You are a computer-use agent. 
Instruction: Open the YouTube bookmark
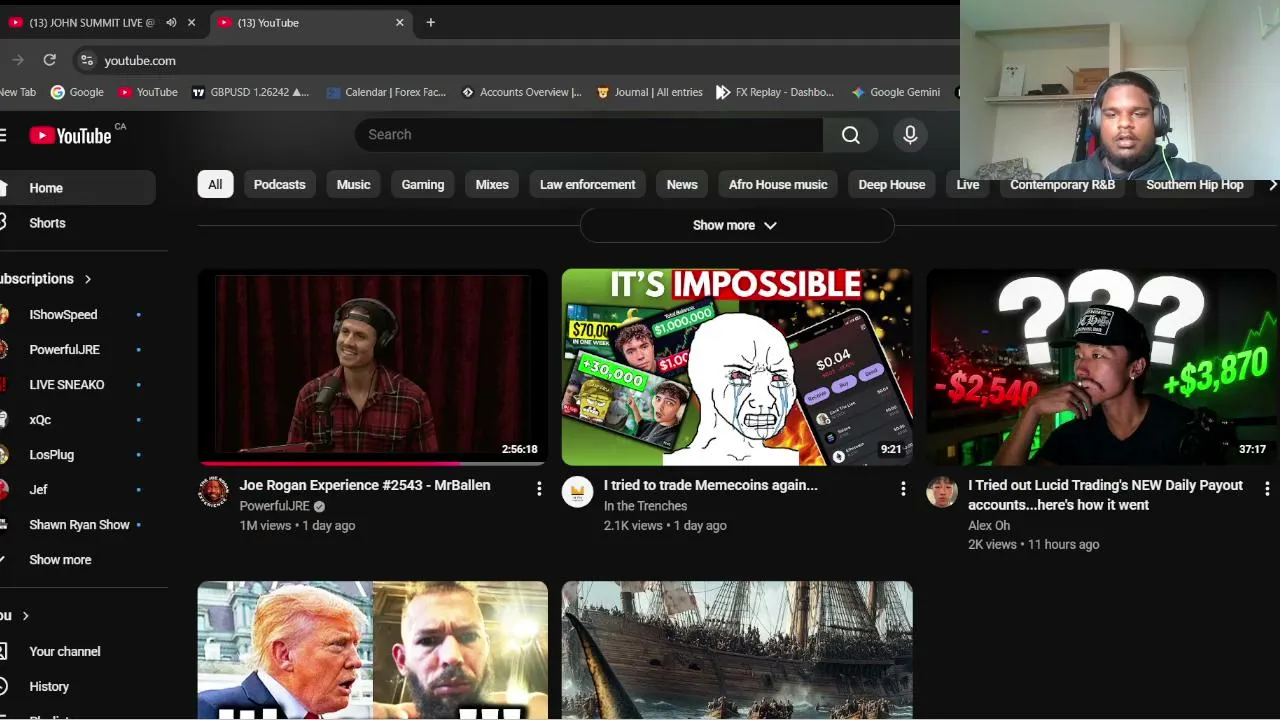[147, 92]
